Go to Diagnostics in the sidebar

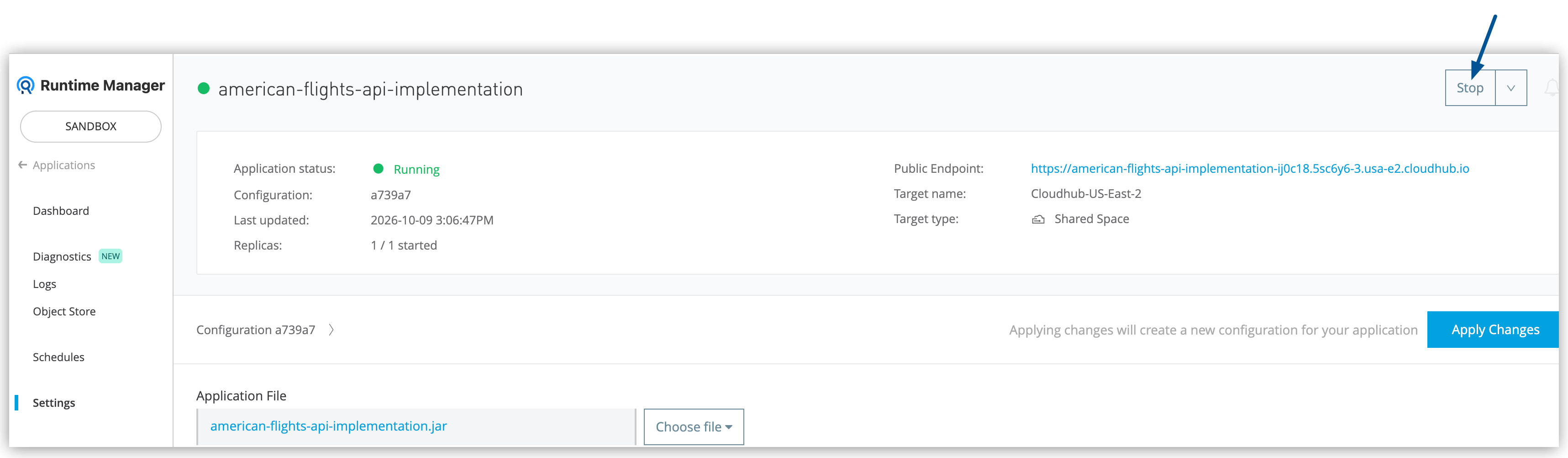click(62, 256)
